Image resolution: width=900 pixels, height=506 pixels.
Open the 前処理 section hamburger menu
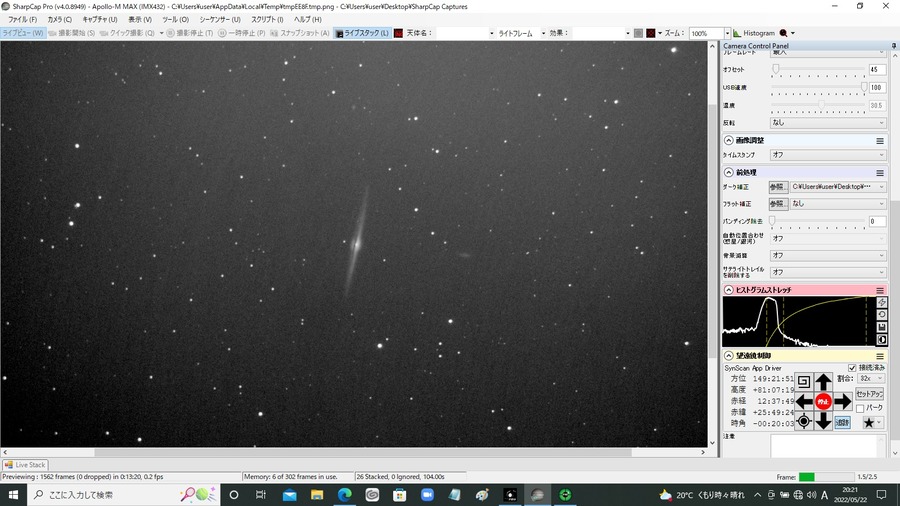point(880,173)
